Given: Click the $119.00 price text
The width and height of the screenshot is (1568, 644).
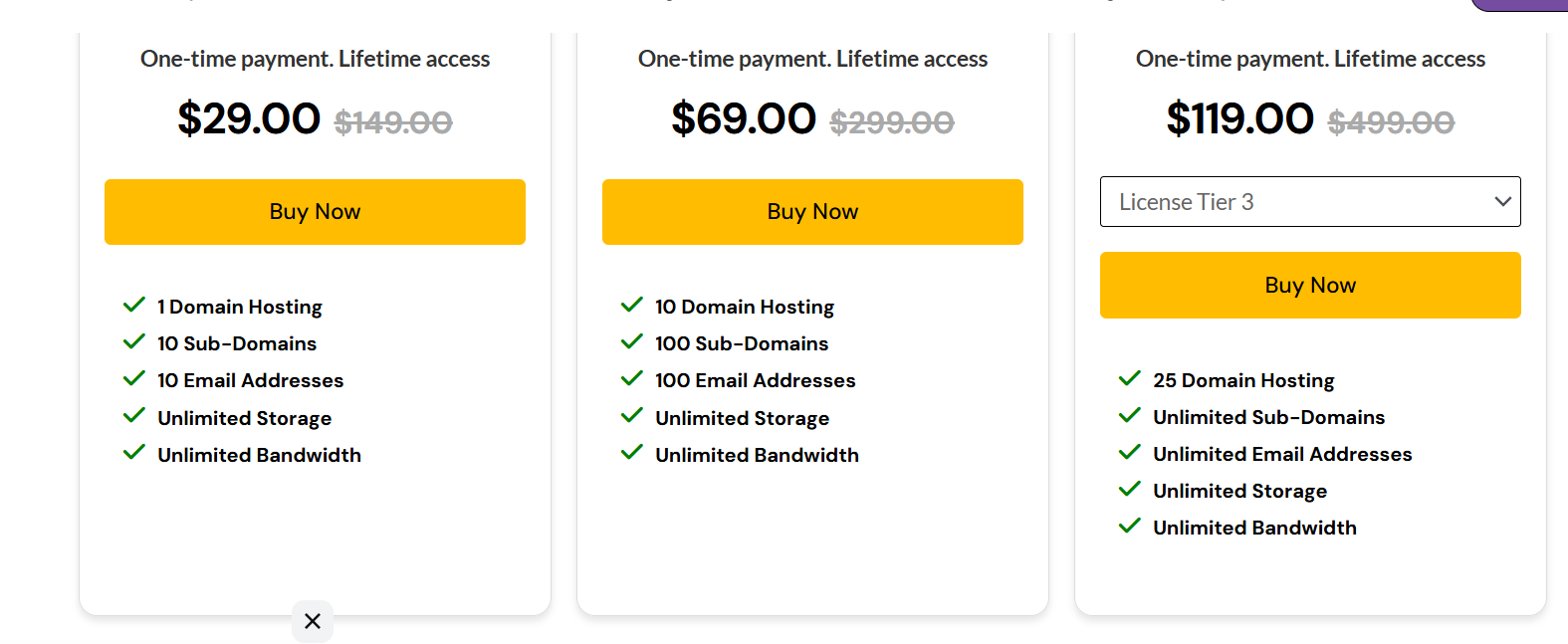Looking at the screenshot, I should coord(1240,119).
